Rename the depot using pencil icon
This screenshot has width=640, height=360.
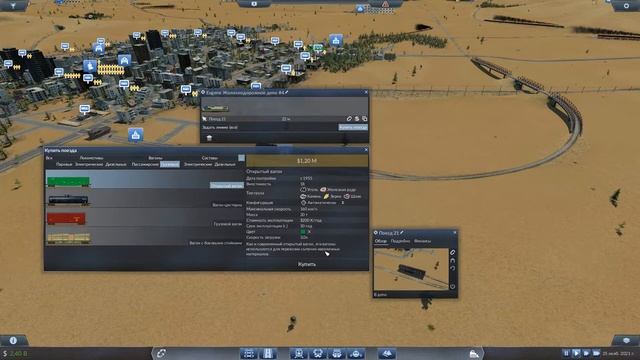pos(287,93)
